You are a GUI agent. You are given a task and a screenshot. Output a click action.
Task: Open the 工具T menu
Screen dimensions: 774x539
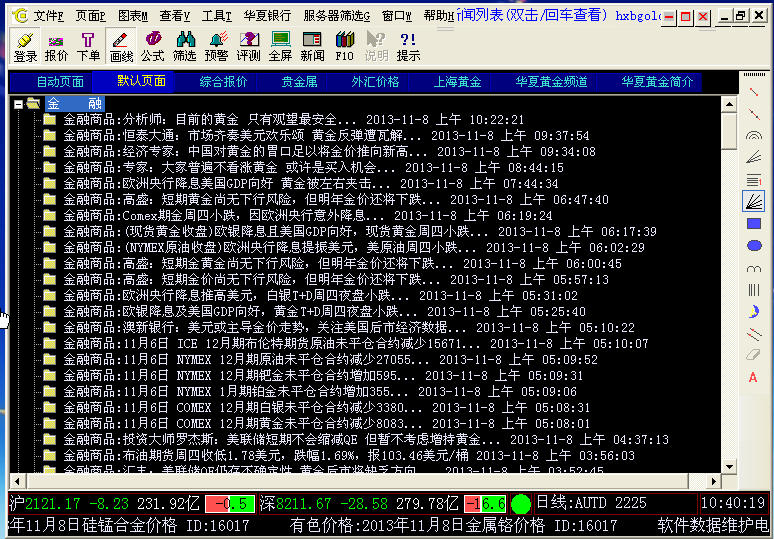click(216, 16)
